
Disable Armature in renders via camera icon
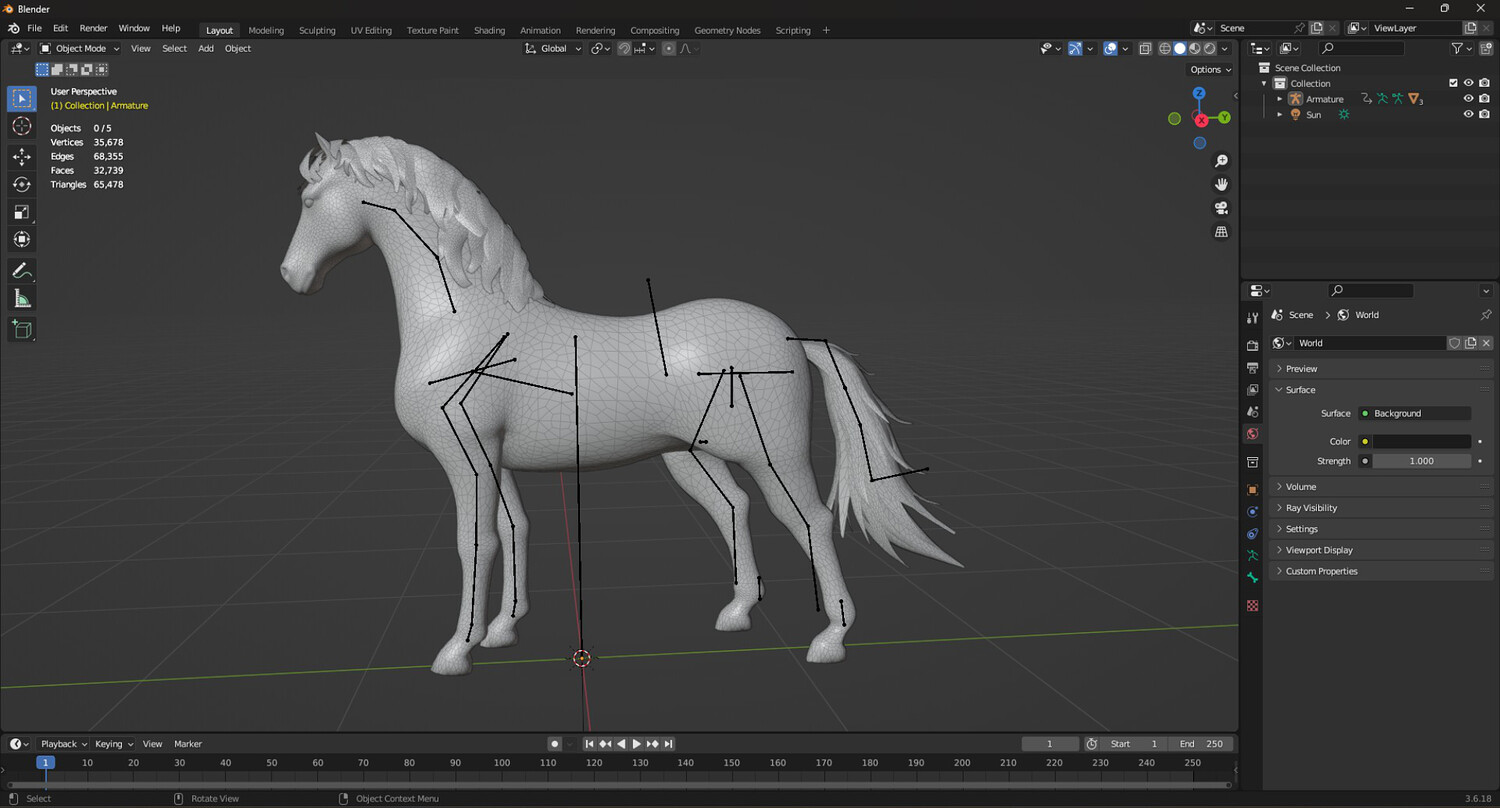(x=1485, y=99)
